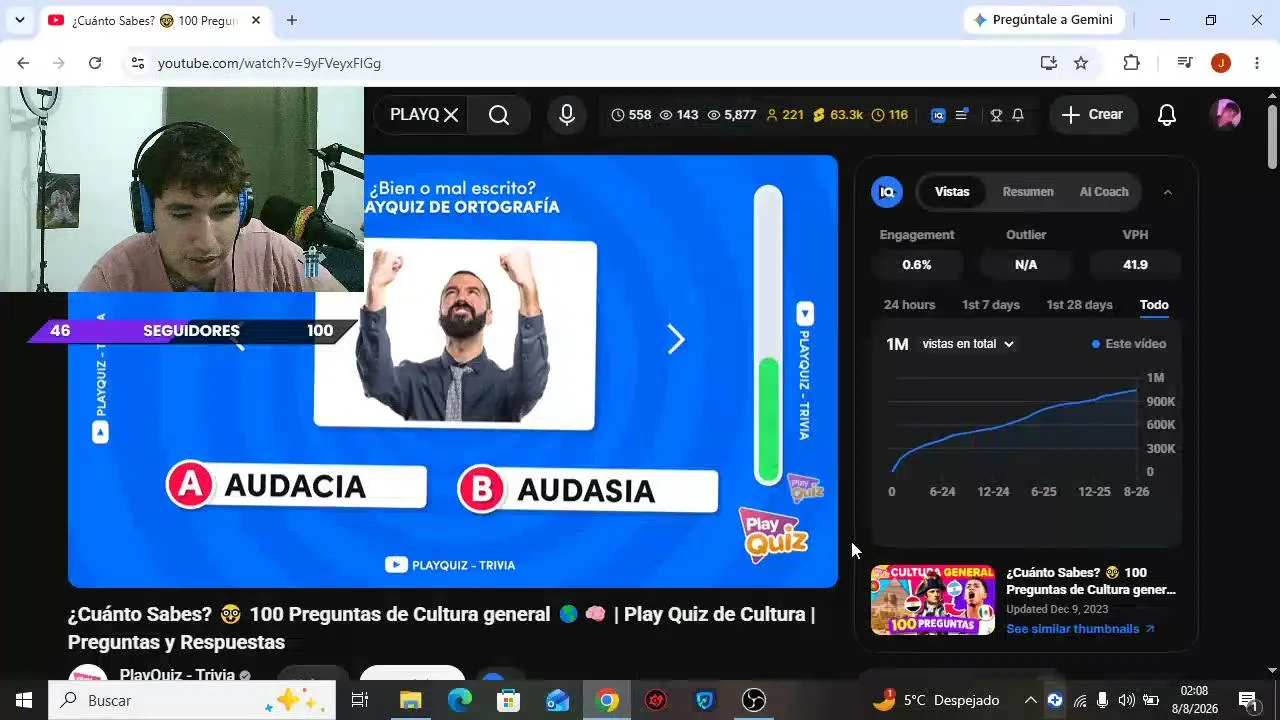Select the 1st 7 days time range

click(991, 305)
